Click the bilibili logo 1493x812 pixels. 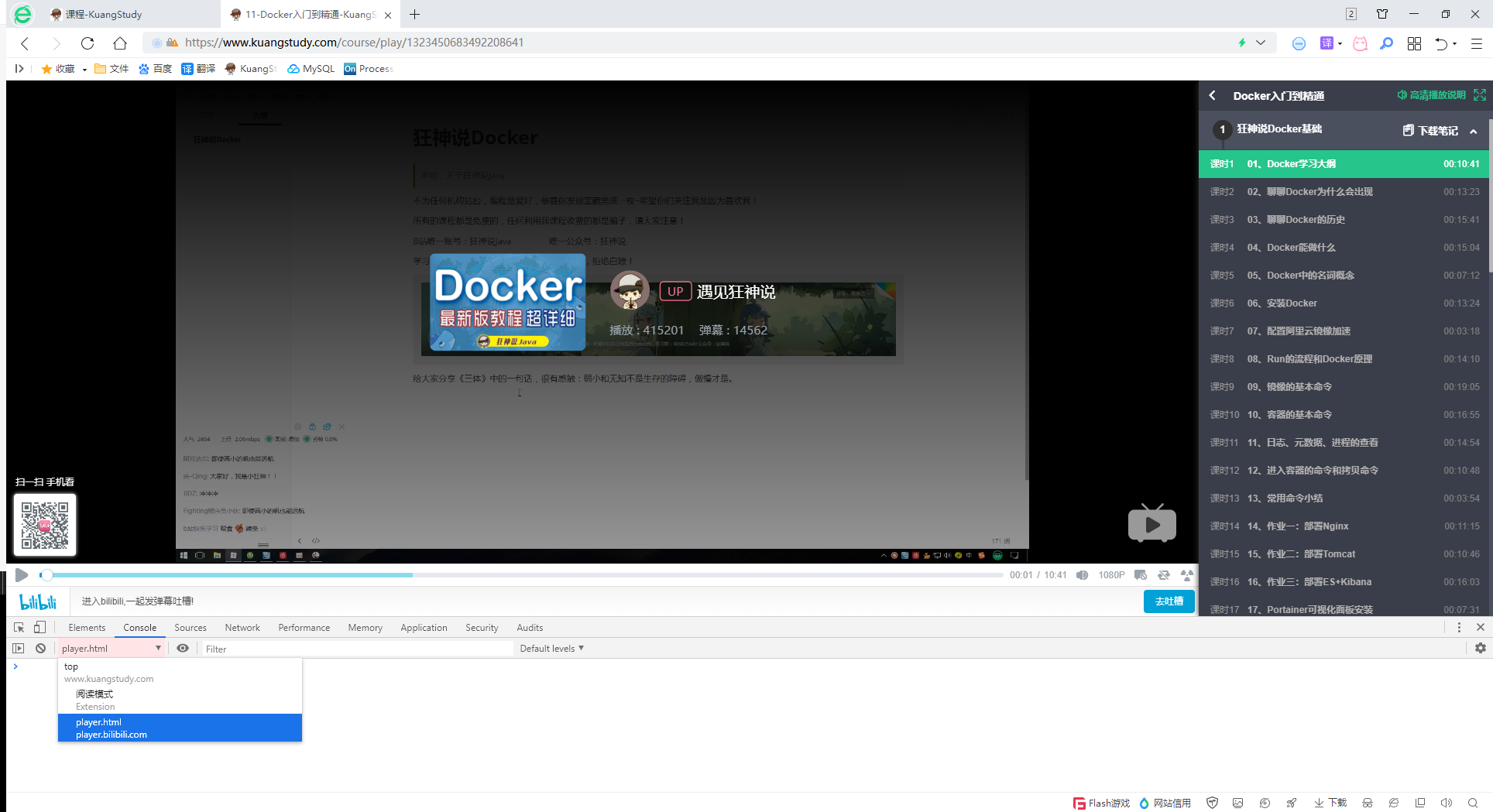click(x=38, y=601)
